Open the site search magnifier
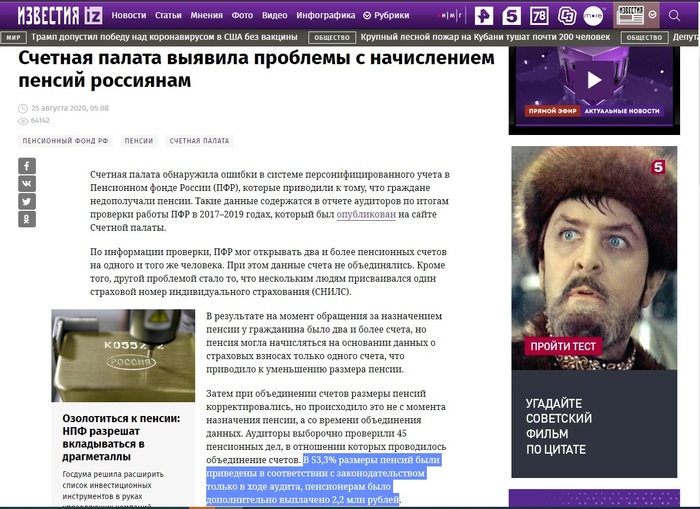The height and width of the screenshot is (509, 700). (x=674, y=16)
